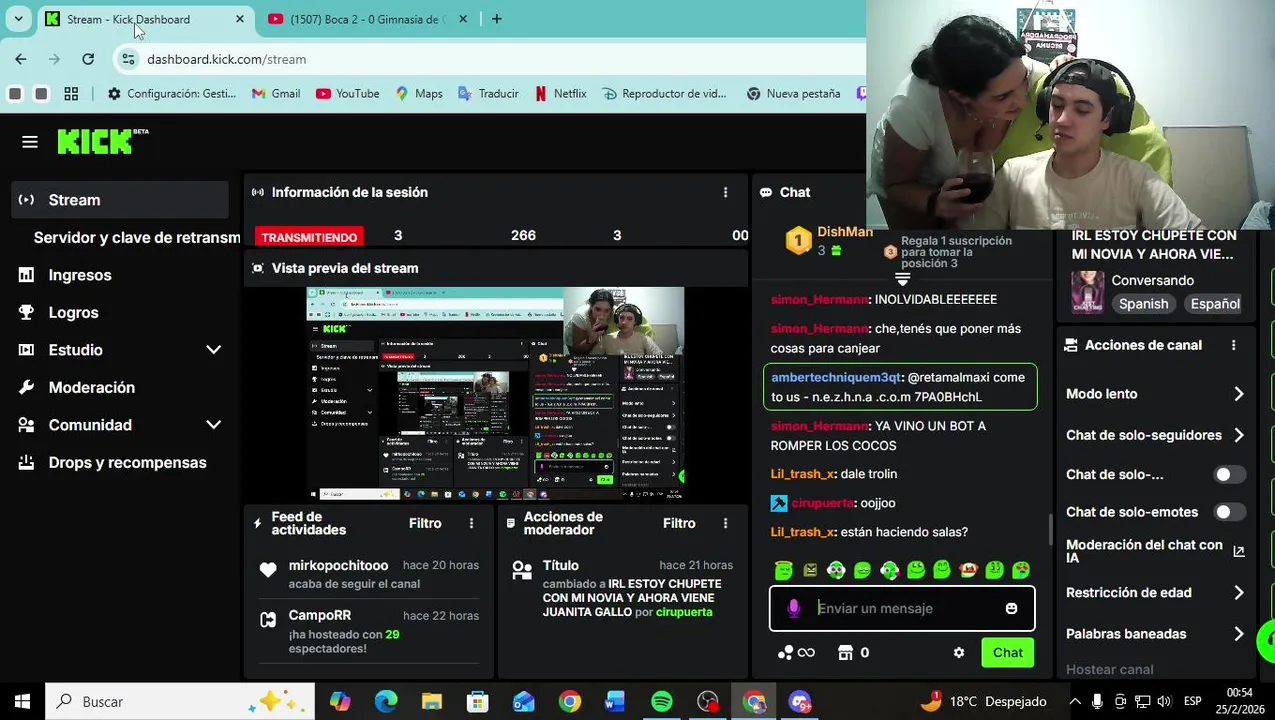This screenshot has width=1275, height=720.
Task: Open the hamburger menu next to Kick logo
Action: [x=30, y=142]
